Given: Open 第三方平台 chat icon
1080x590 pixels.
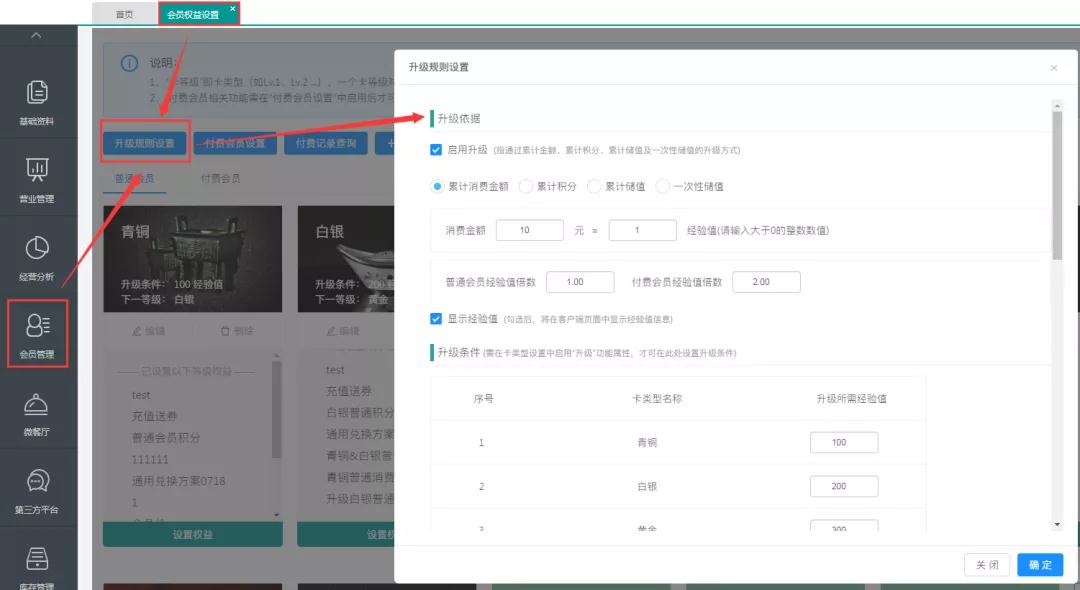Looking at the screenshot, I should [x=37, y=490].
